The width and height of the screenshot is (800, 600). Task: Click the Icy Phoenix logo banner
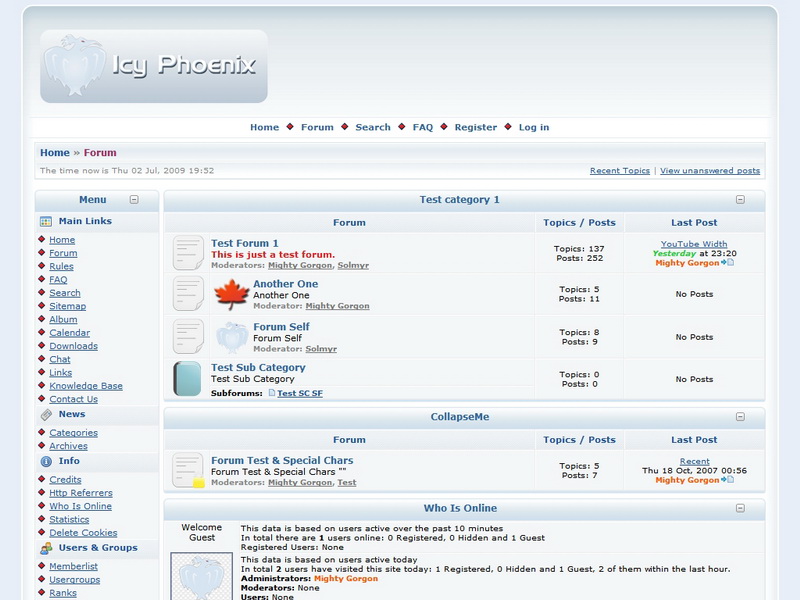[x=154, y=66]
